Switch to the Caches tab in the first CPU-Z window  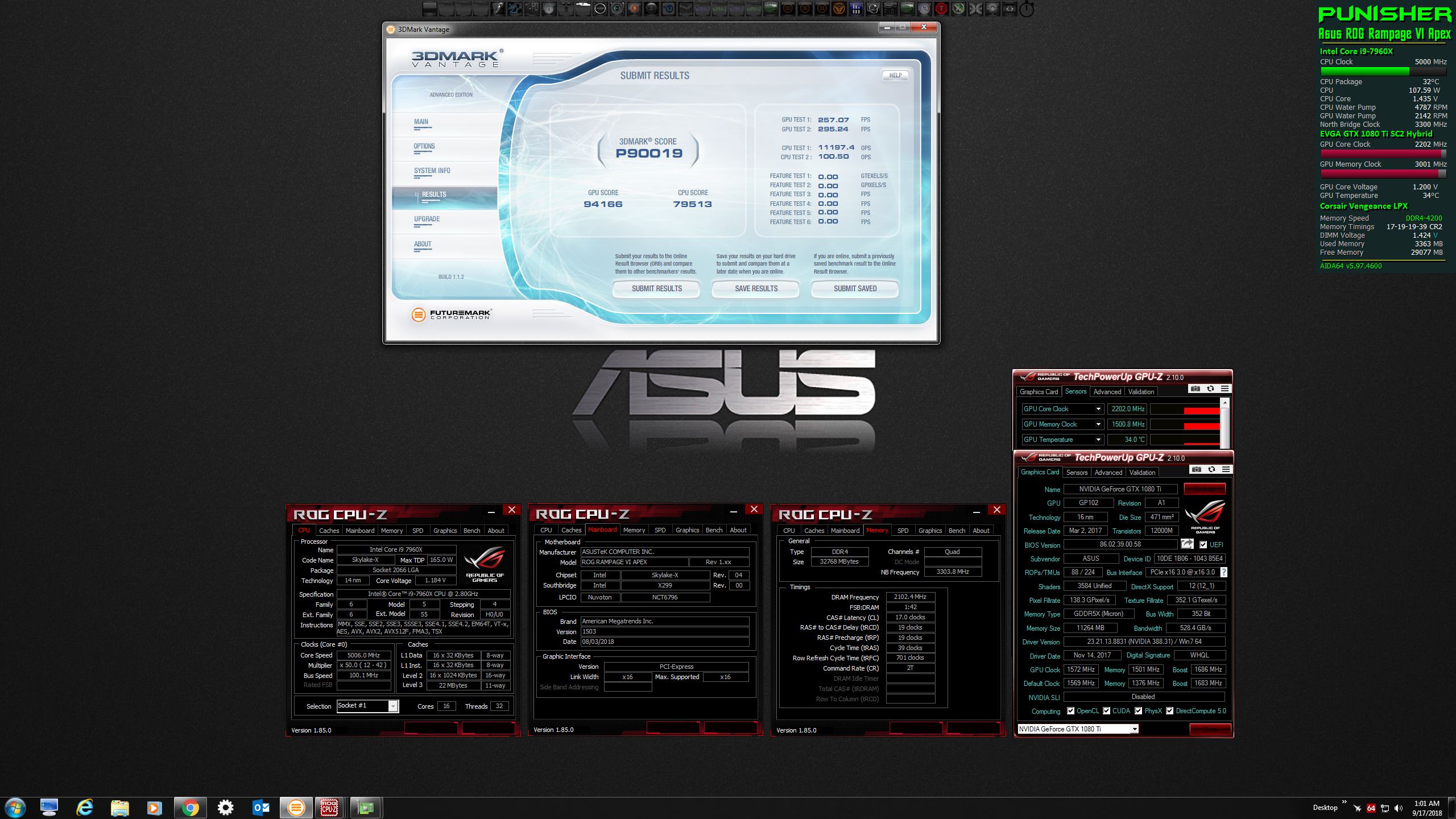[x=329, y=530]
